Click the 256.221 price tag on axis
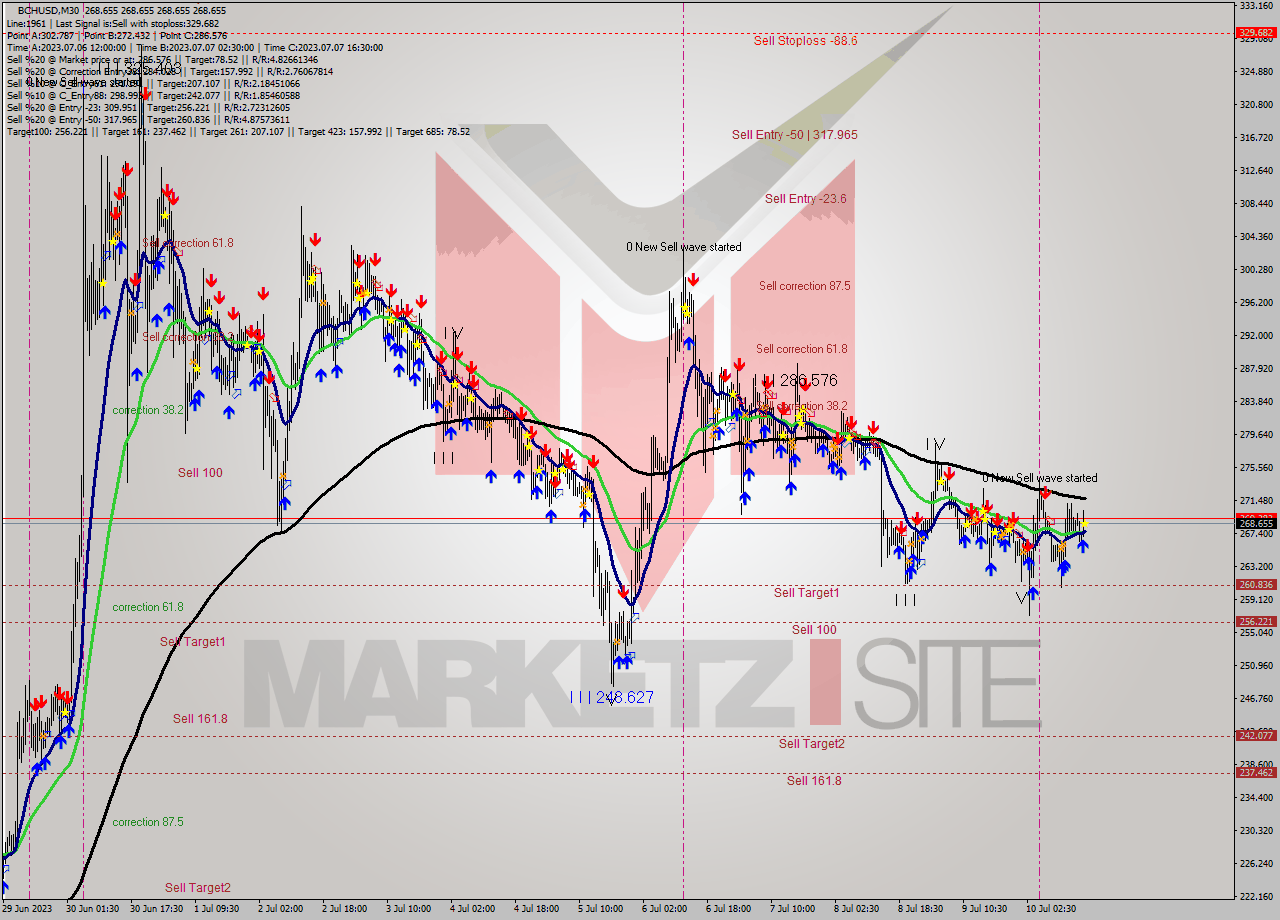1280x920 pixels. point(1256,621)
